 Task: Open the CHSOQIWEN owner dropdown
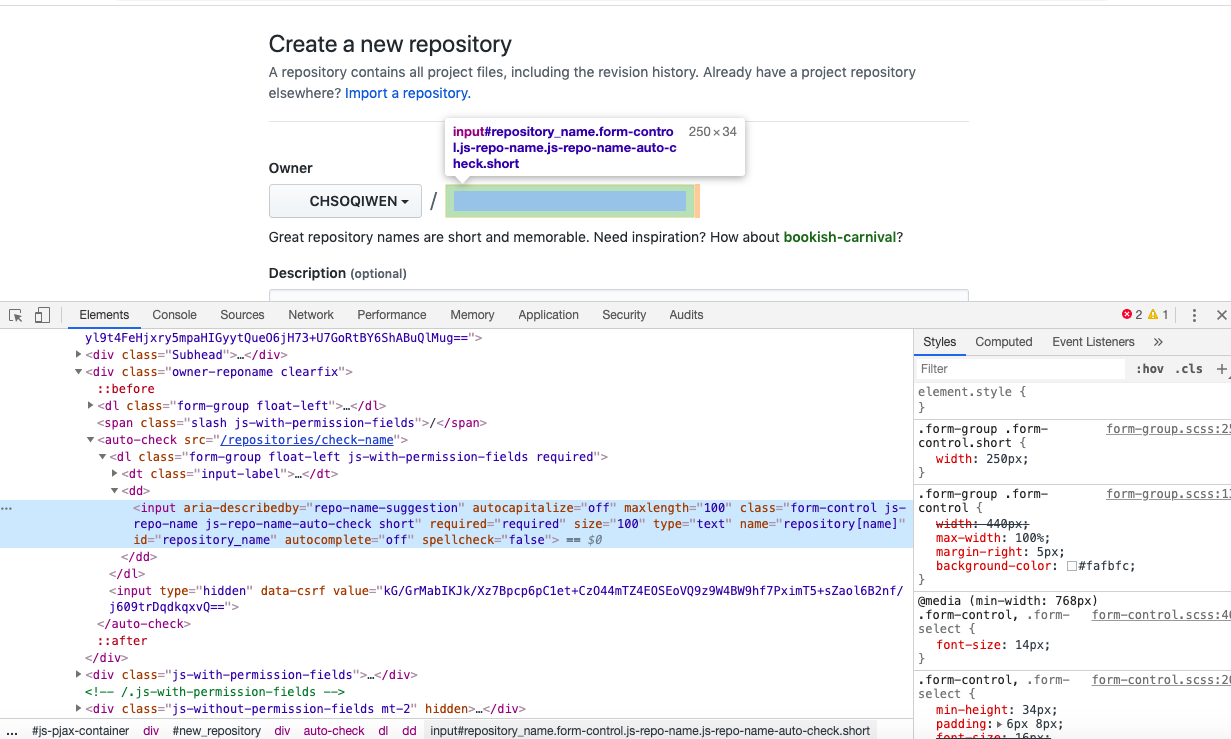coord(344,201)
